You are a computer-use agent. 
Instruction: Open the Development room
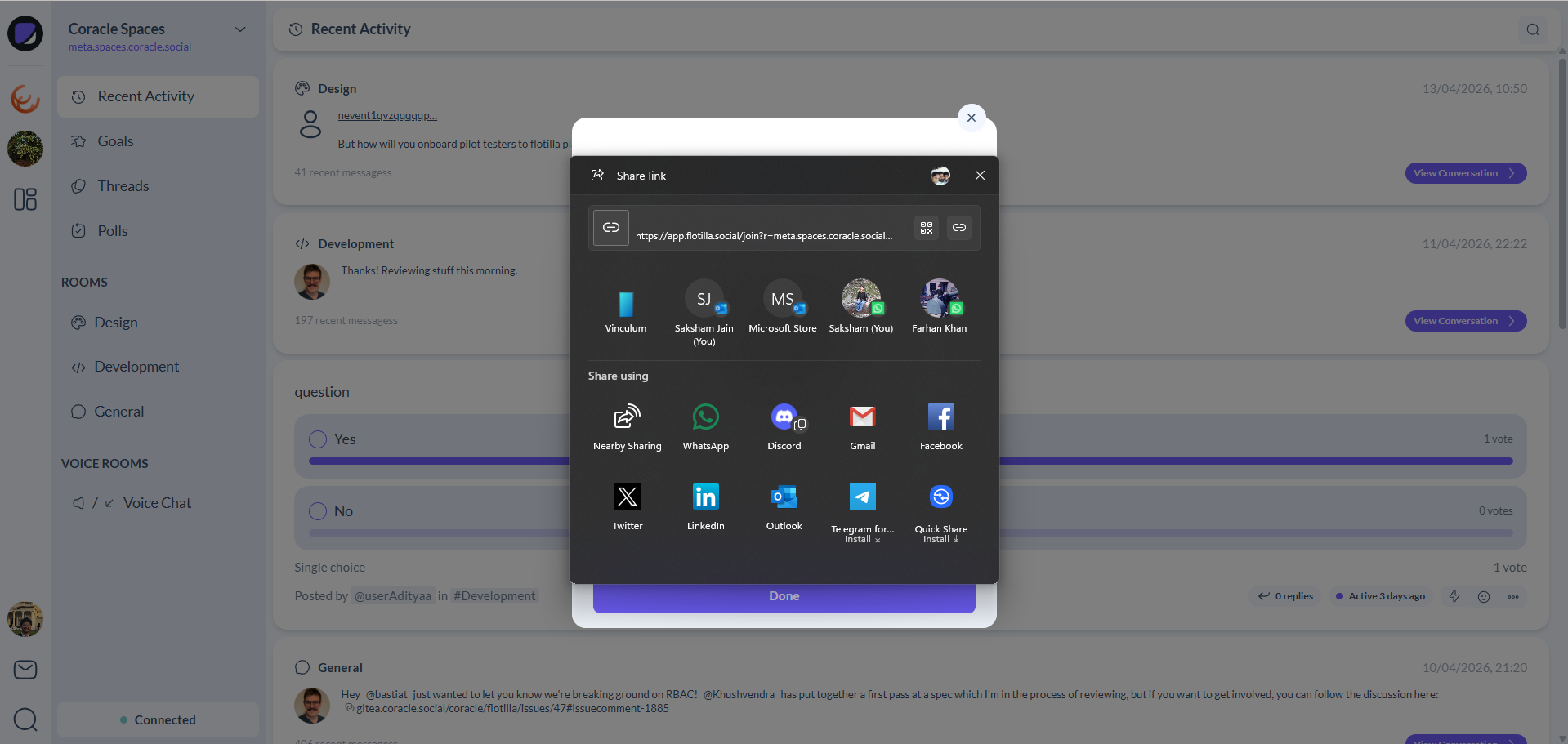(x=158, y=367)
